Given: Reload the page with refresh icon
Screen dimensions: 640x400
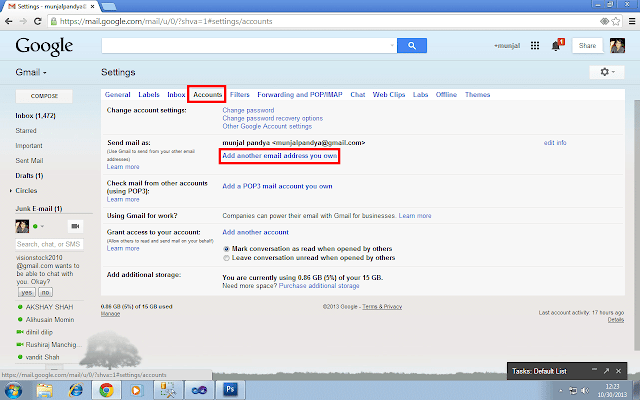Looking at the screenshot, I should (x=38, y=21).
